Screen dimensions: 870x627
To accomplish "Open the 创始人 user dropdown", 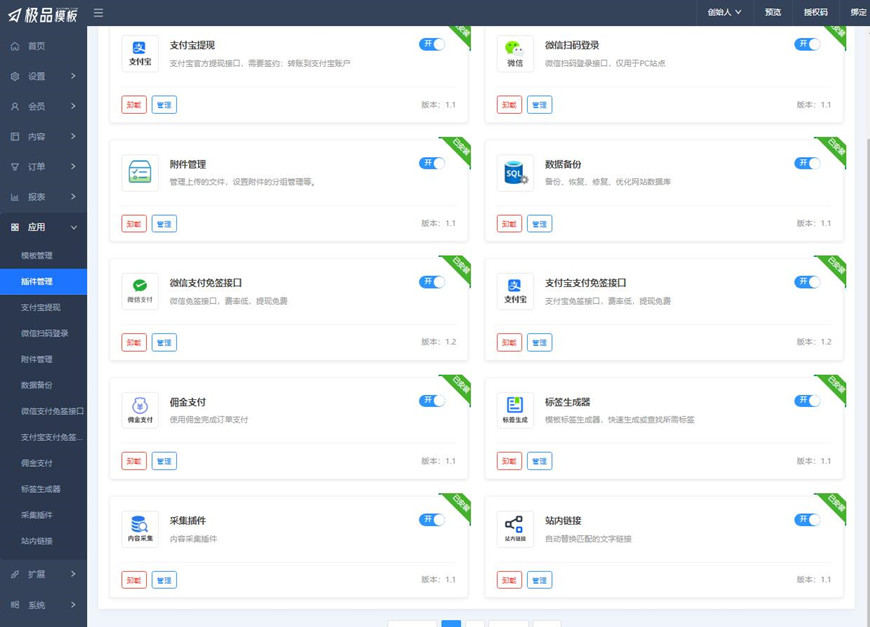I will pos(724,12).
